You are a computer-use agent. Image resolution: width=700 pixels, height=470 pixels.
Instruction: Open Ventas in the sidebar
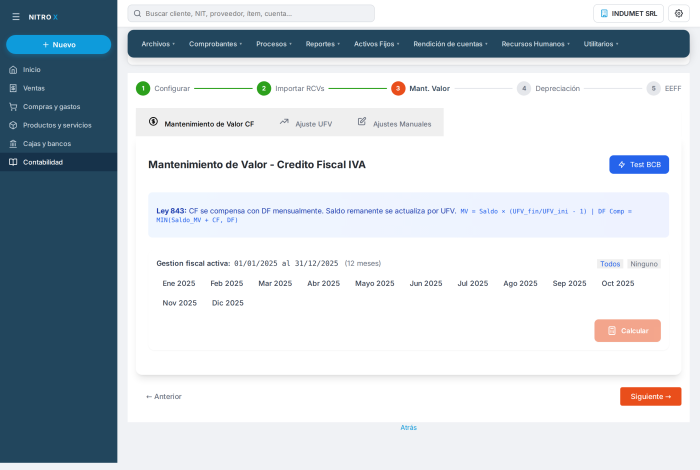coord(58,88)
